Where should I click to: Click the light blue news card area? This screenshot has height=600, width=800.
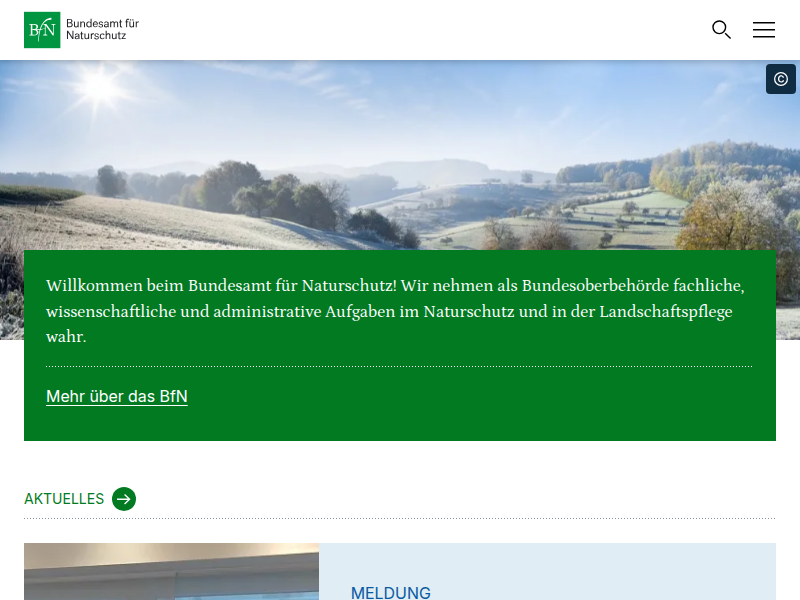pyautogui.click(x=600, y=570)
